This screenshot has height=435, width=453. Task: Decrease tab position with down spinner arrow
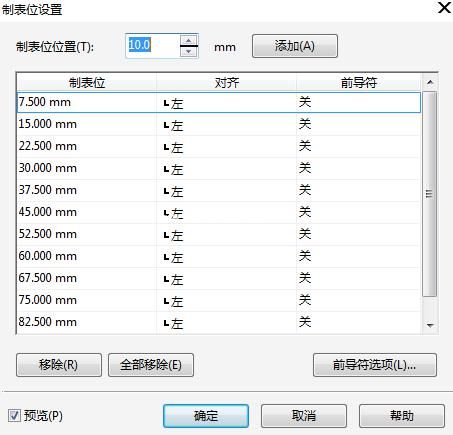[189, 51]
